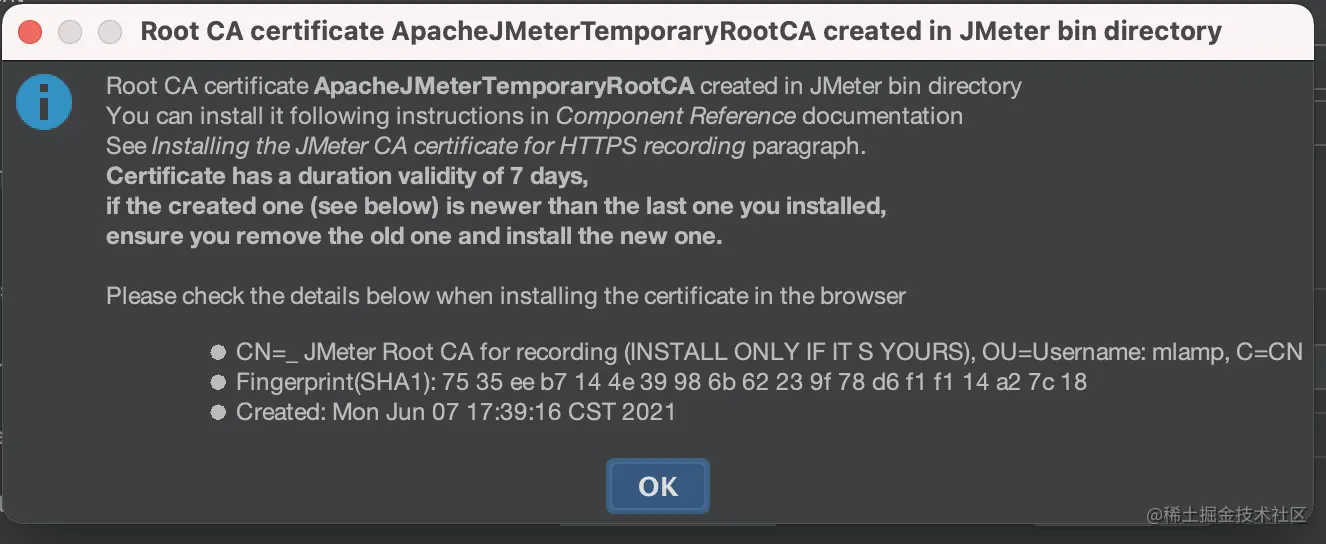Click the Fingerprint(SHA1) value text
The height and width of the screenshot is (544, 1326).
point(661,382)
